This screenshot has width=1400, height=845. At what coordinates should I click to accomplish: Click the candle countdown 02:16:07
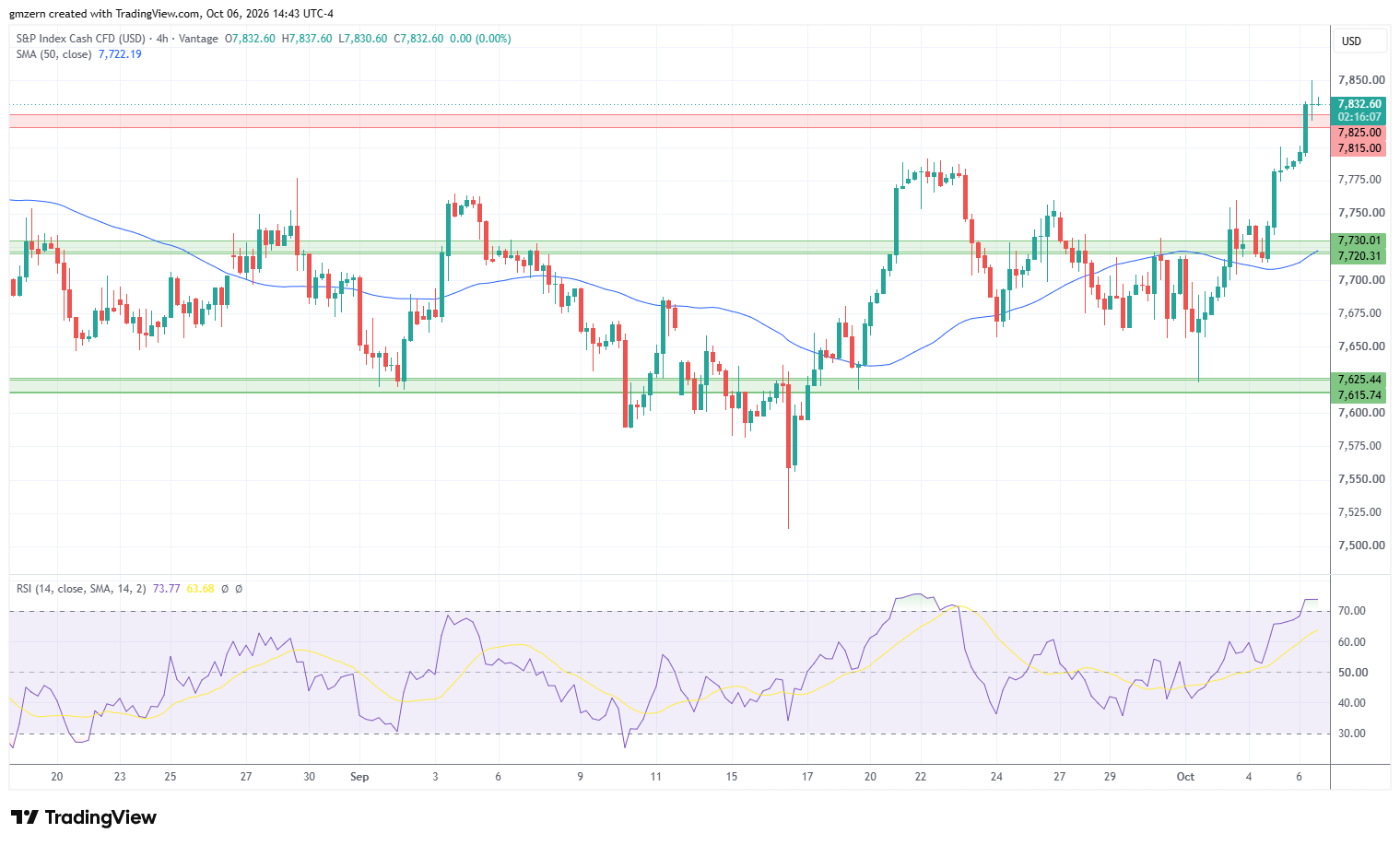pos(1359,117)
